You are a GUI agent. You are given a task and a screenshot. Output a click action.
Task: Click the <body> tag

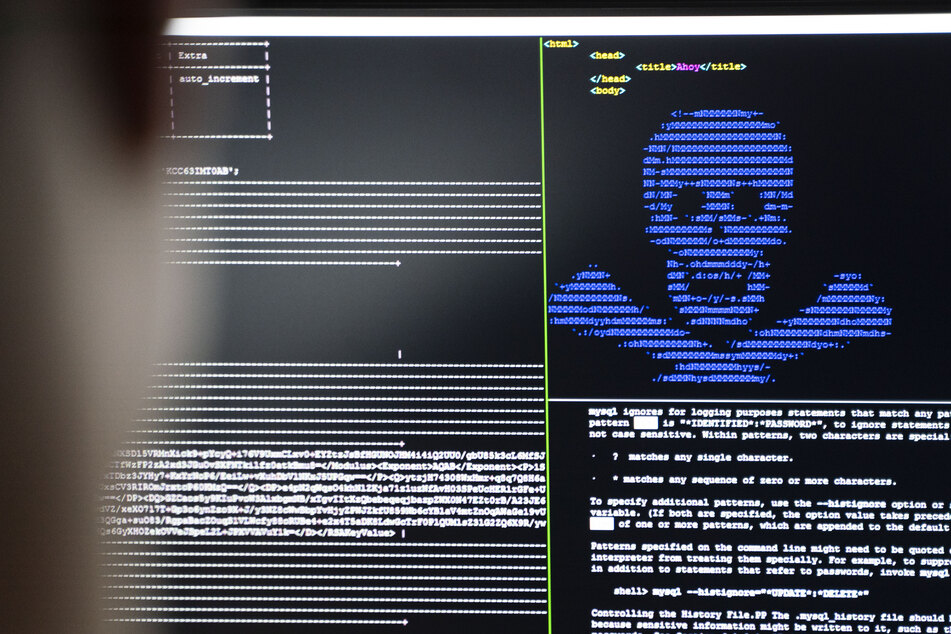(607, 90)
